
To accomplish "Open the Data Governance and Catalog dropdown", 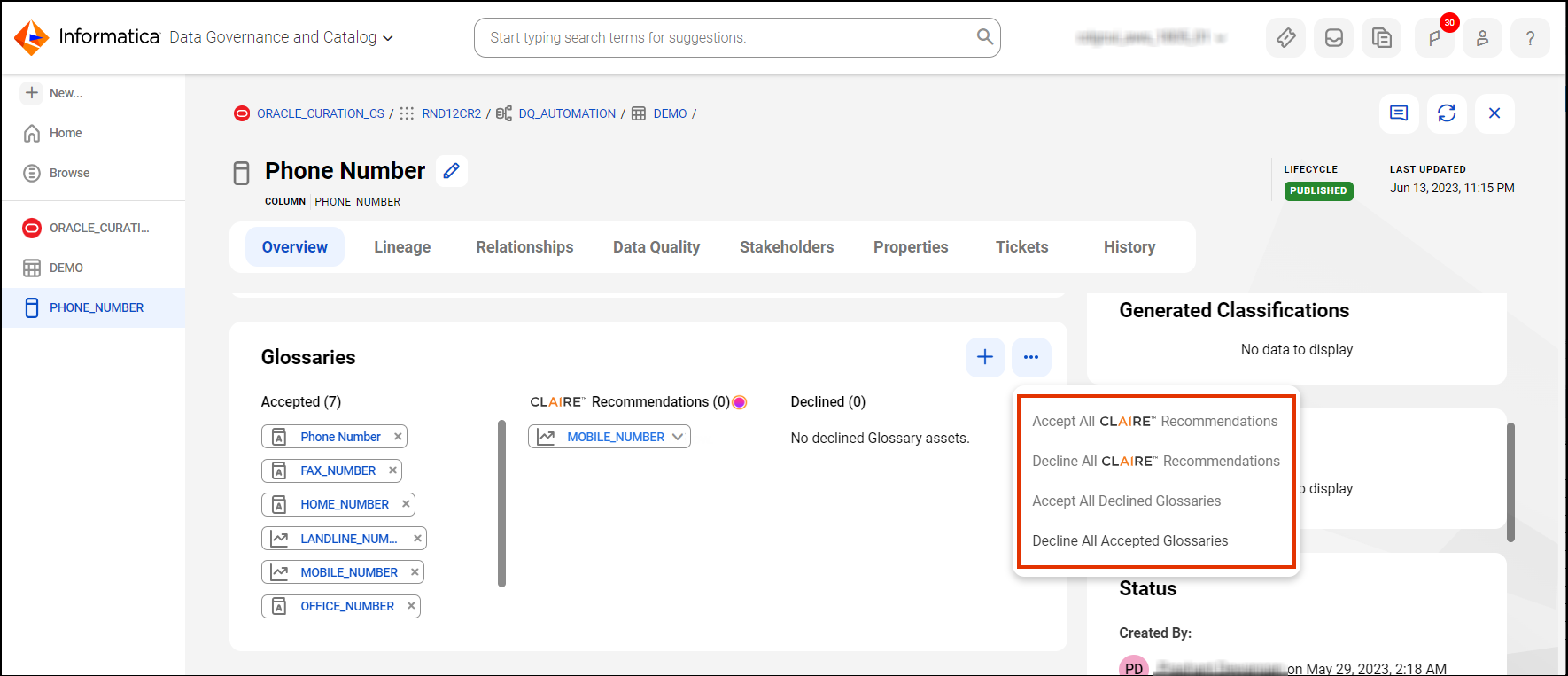I will [281, 37].
